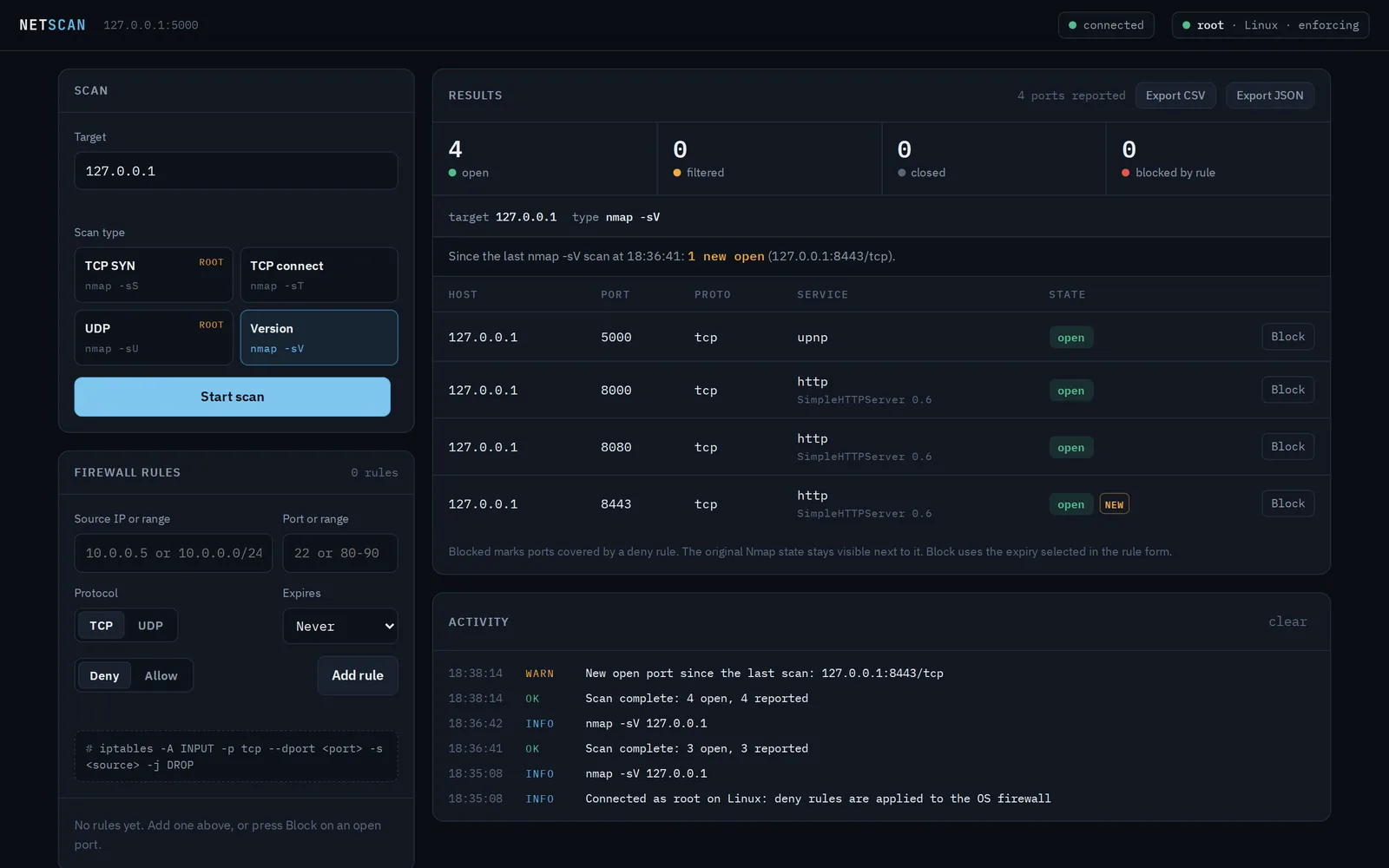Export results as JSON
This screenshot has height=868, width=1389.
tap(1270, 95)
